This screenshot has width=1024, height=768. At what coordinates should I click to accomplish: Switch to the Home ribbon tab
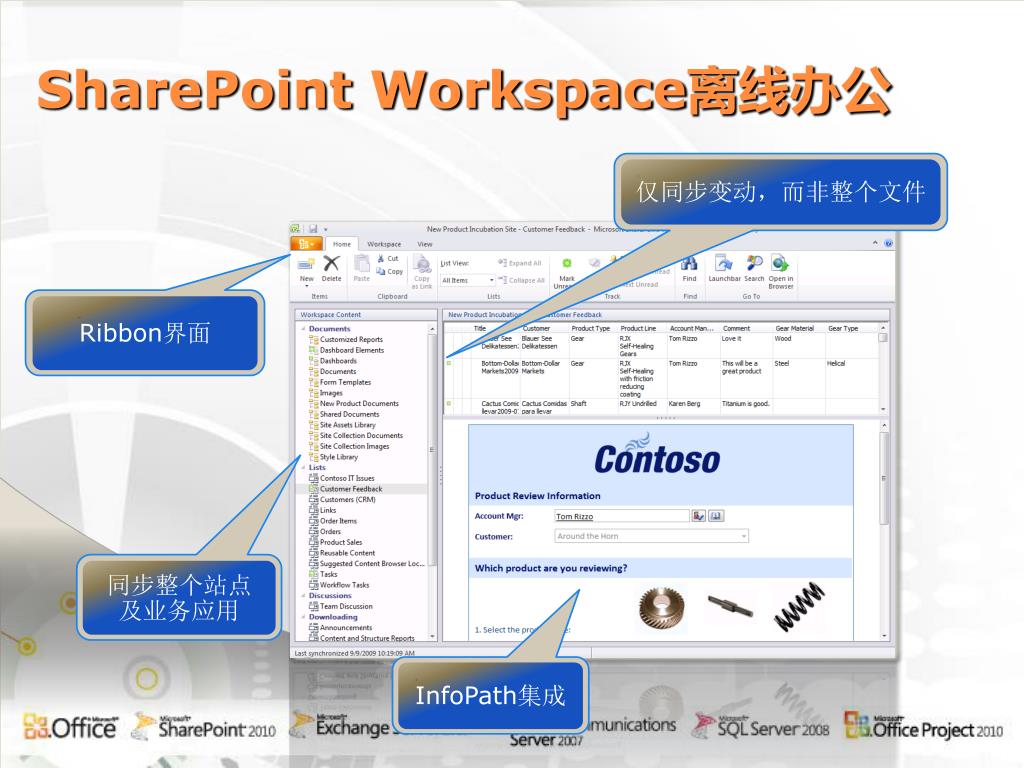coord(342,244)
